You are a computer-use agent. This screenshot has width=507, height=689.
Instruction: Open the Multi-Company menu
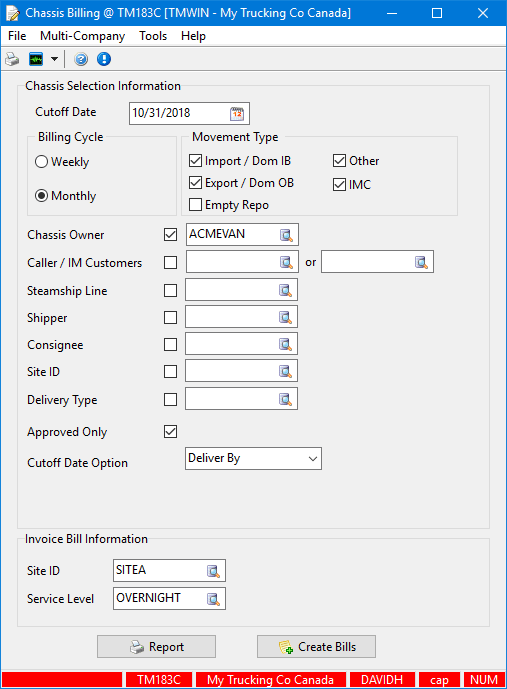pos(82,36)
